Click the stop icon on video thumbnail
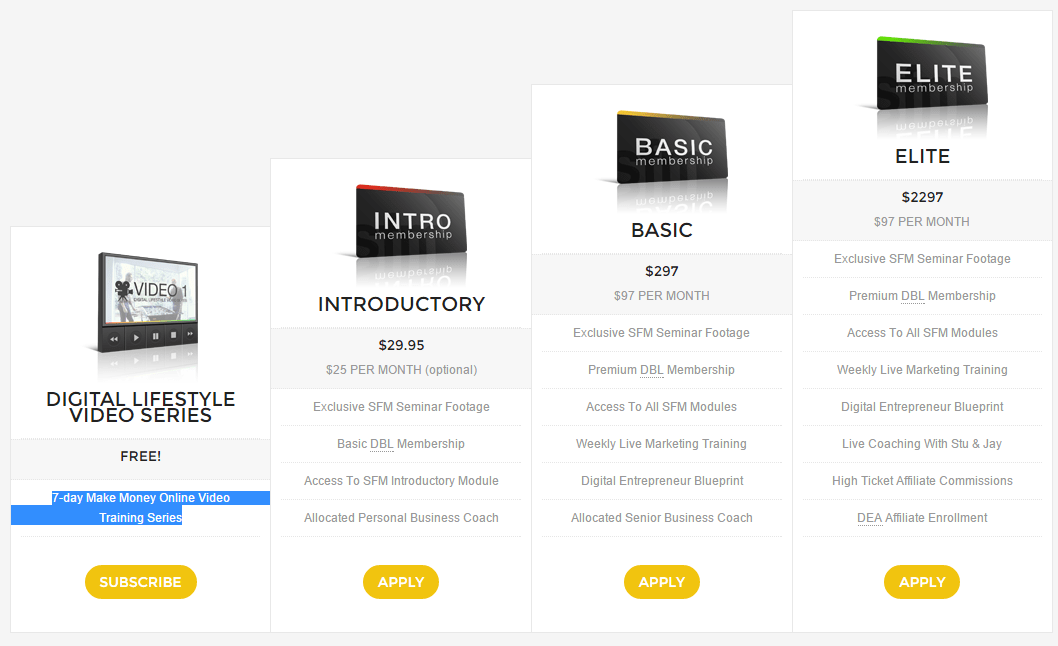Viewport: 1058px width, 646px height. 173,335
